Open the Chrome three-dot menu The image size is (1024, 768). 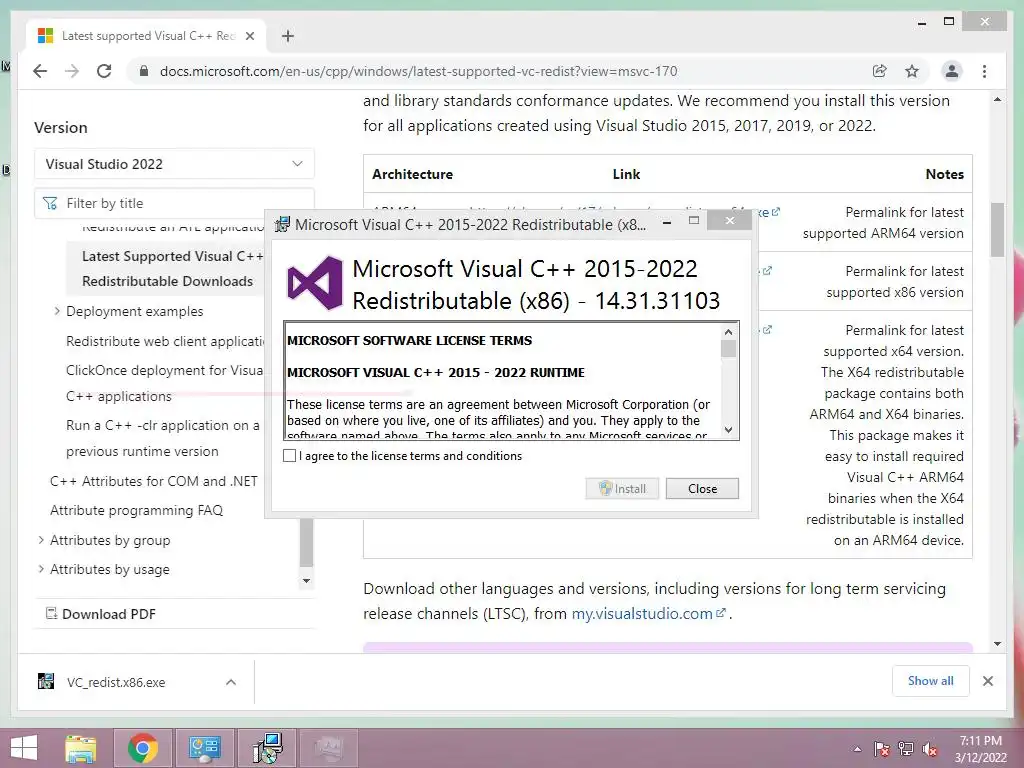click(984, 71)
